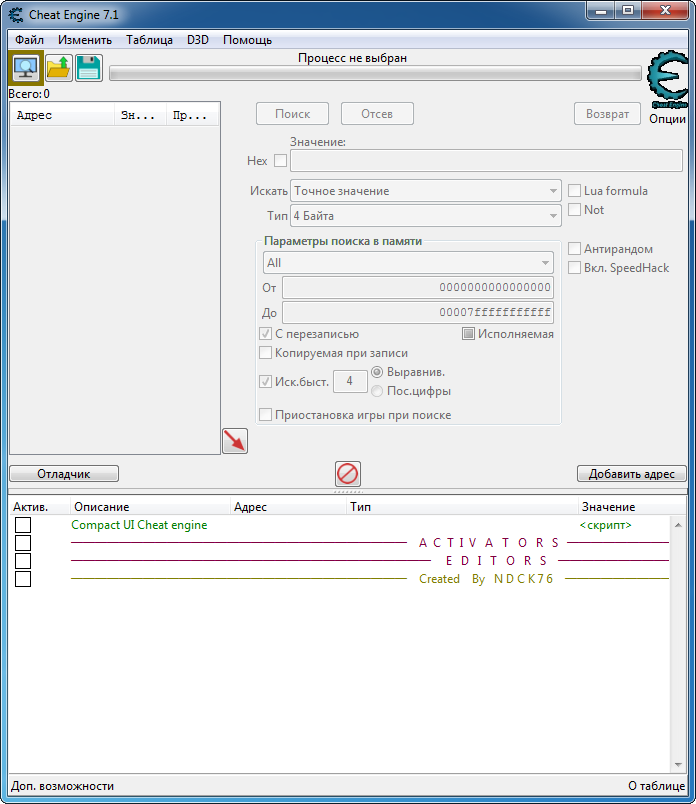Tick the Created By NDCK76 row checkbox

coord(23,579)
